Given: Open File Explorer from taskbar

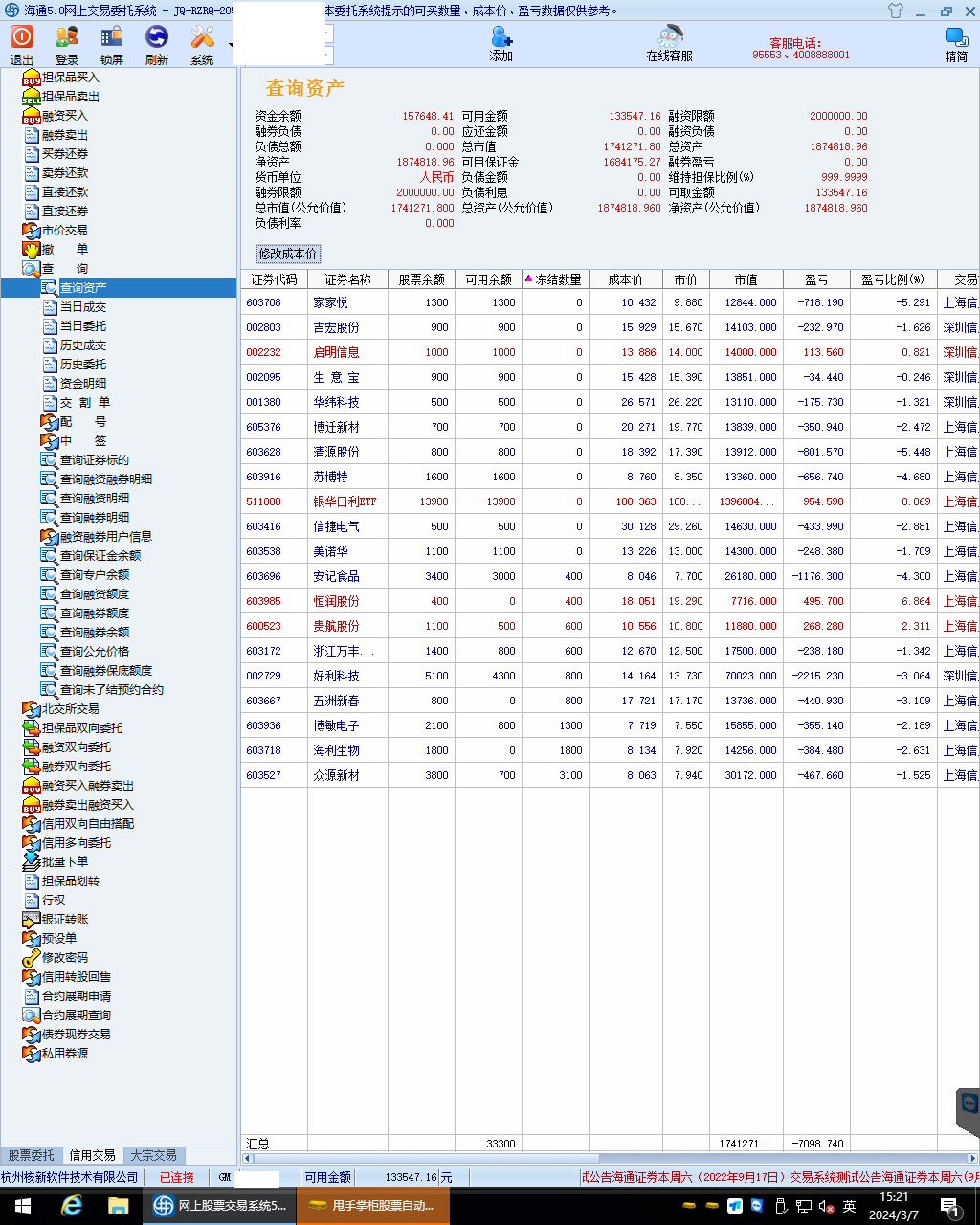Looking at the screenshot, I should [x=119, y=1206].
